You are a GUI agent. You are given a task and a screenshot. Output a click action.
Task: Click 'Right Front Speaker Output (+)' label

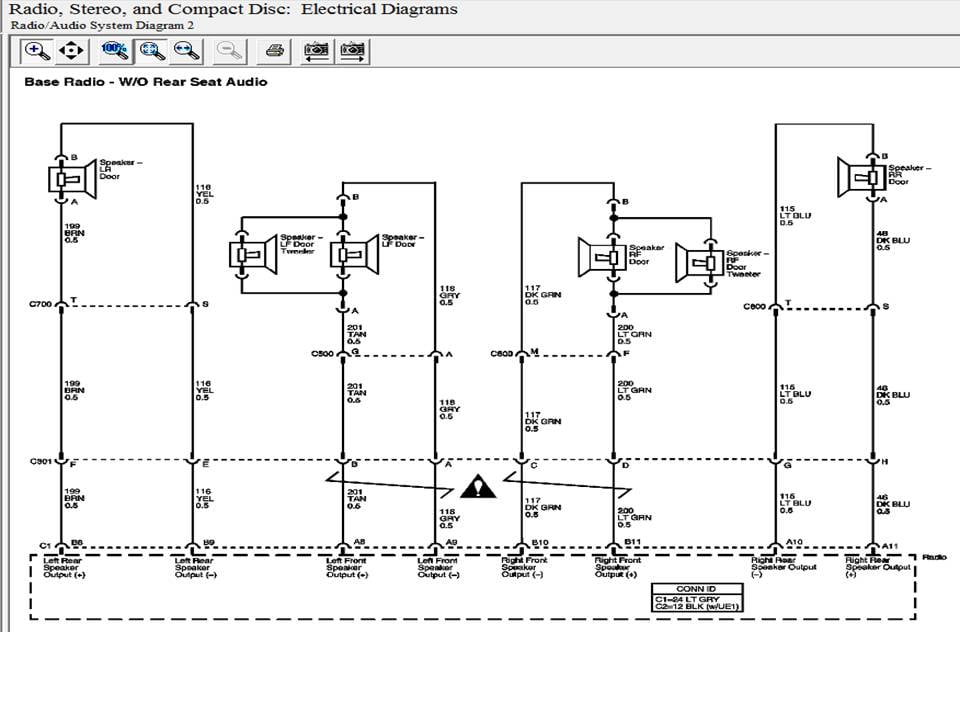(x=618, y=568)
